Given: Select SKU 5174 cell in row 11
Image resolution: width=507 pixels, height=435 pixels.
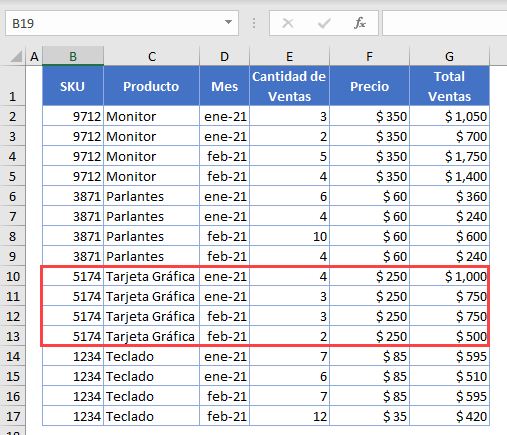Looking at the screenshot, I should 73,296.
